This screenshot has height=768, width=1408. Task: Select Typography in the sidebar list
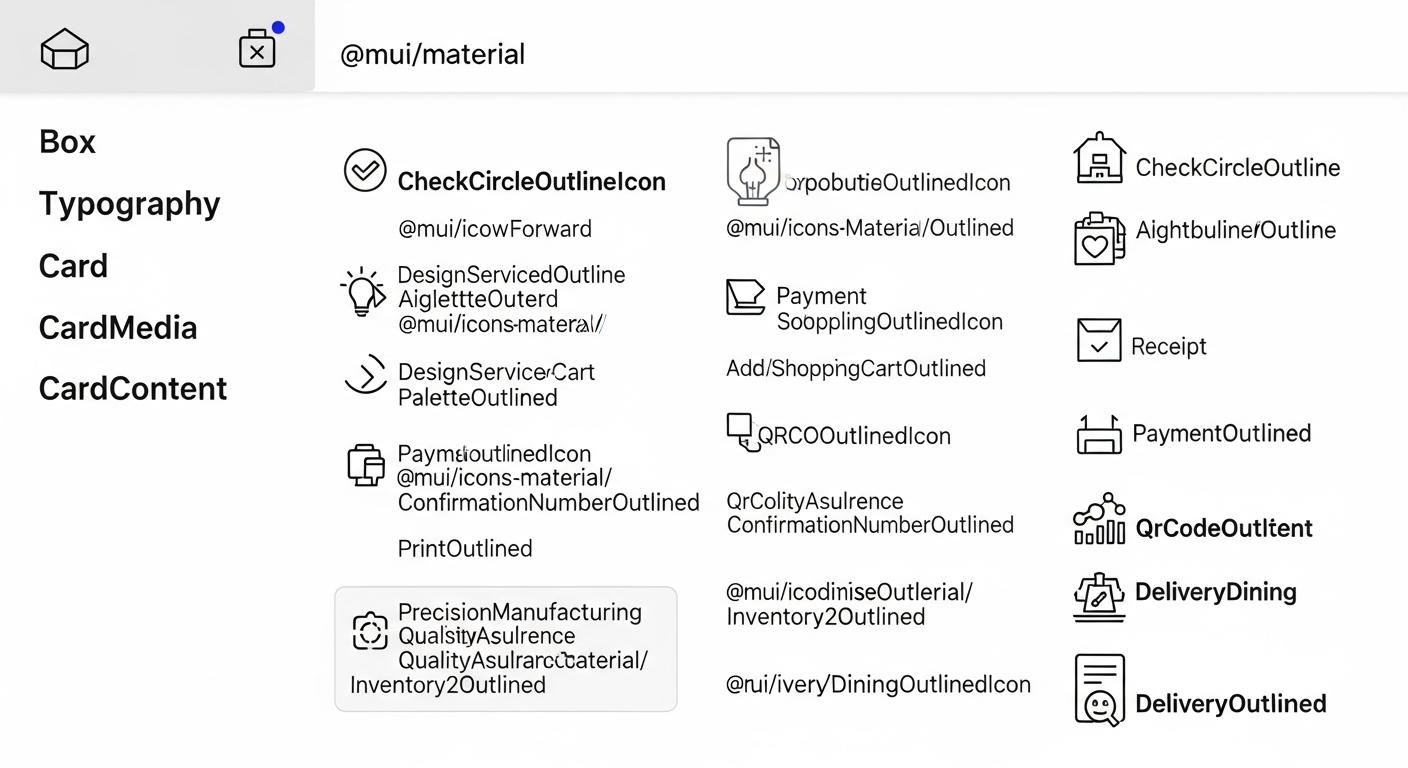tap(129, 204)
